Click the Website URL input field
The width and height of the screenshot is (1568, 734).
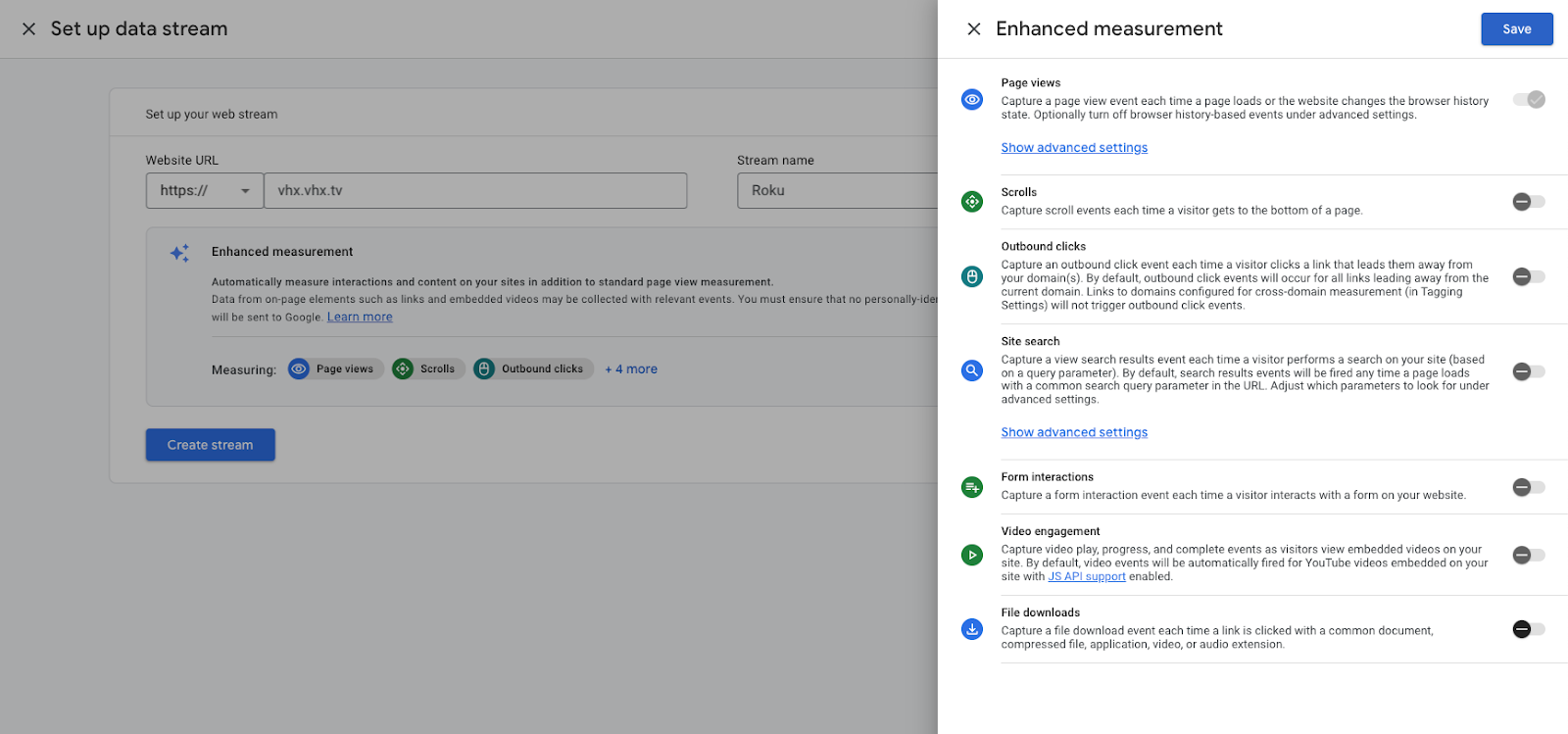coord(475,191)
